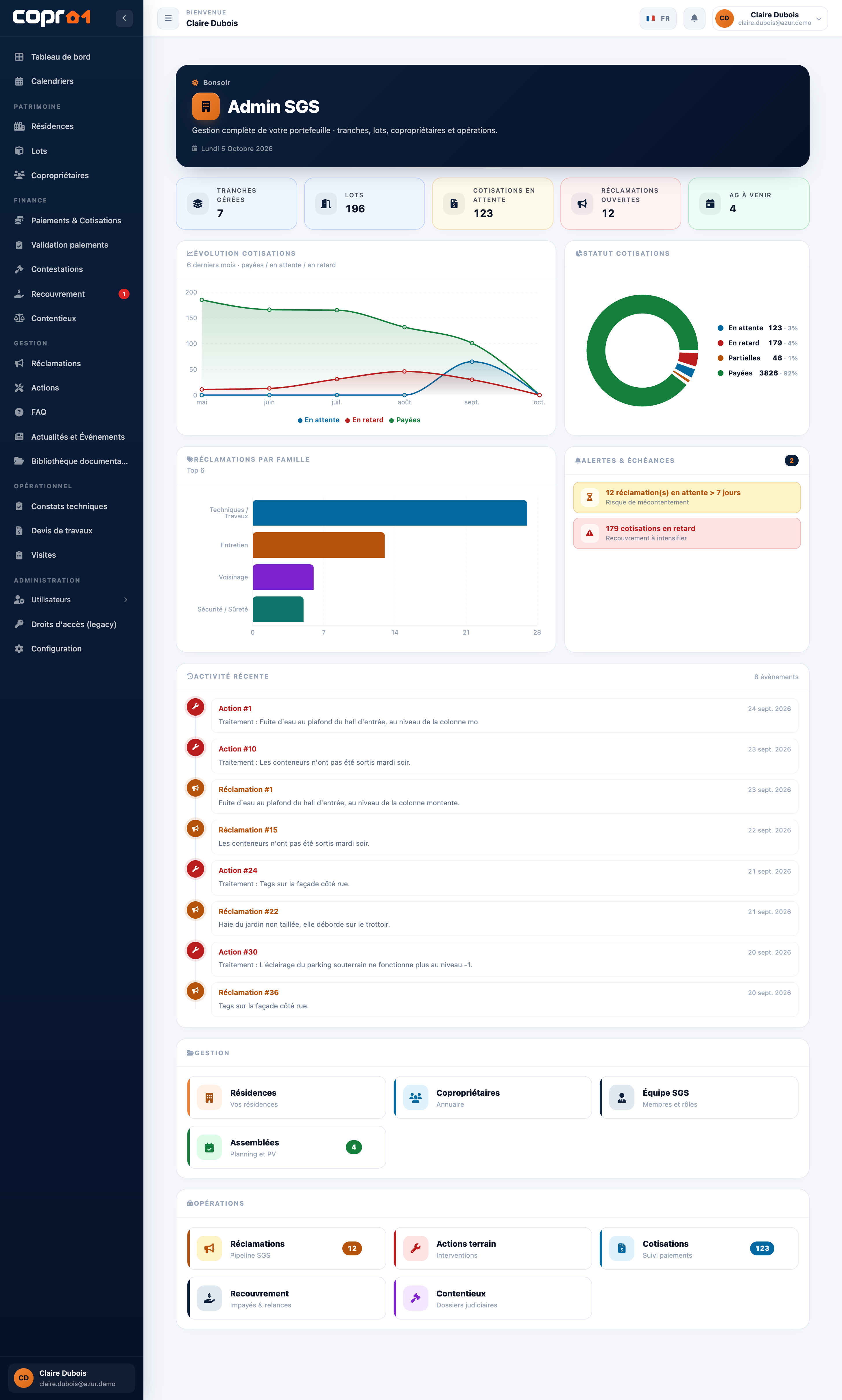Click the Cotisations en attente invoice icon

tap(454, 204)
